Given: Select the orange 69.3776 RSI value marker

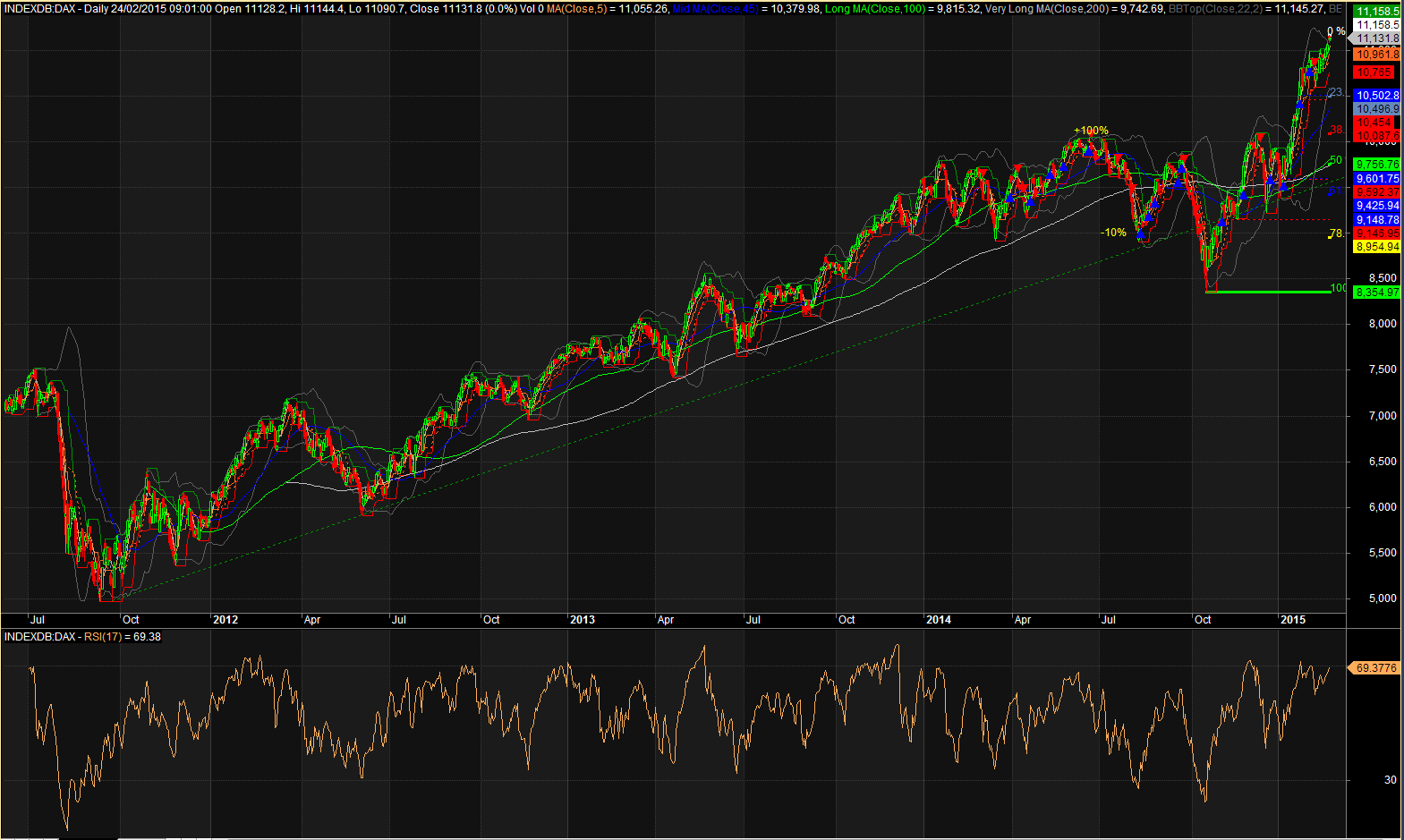Looking at the screenshot, I should tap(1374, 668).
